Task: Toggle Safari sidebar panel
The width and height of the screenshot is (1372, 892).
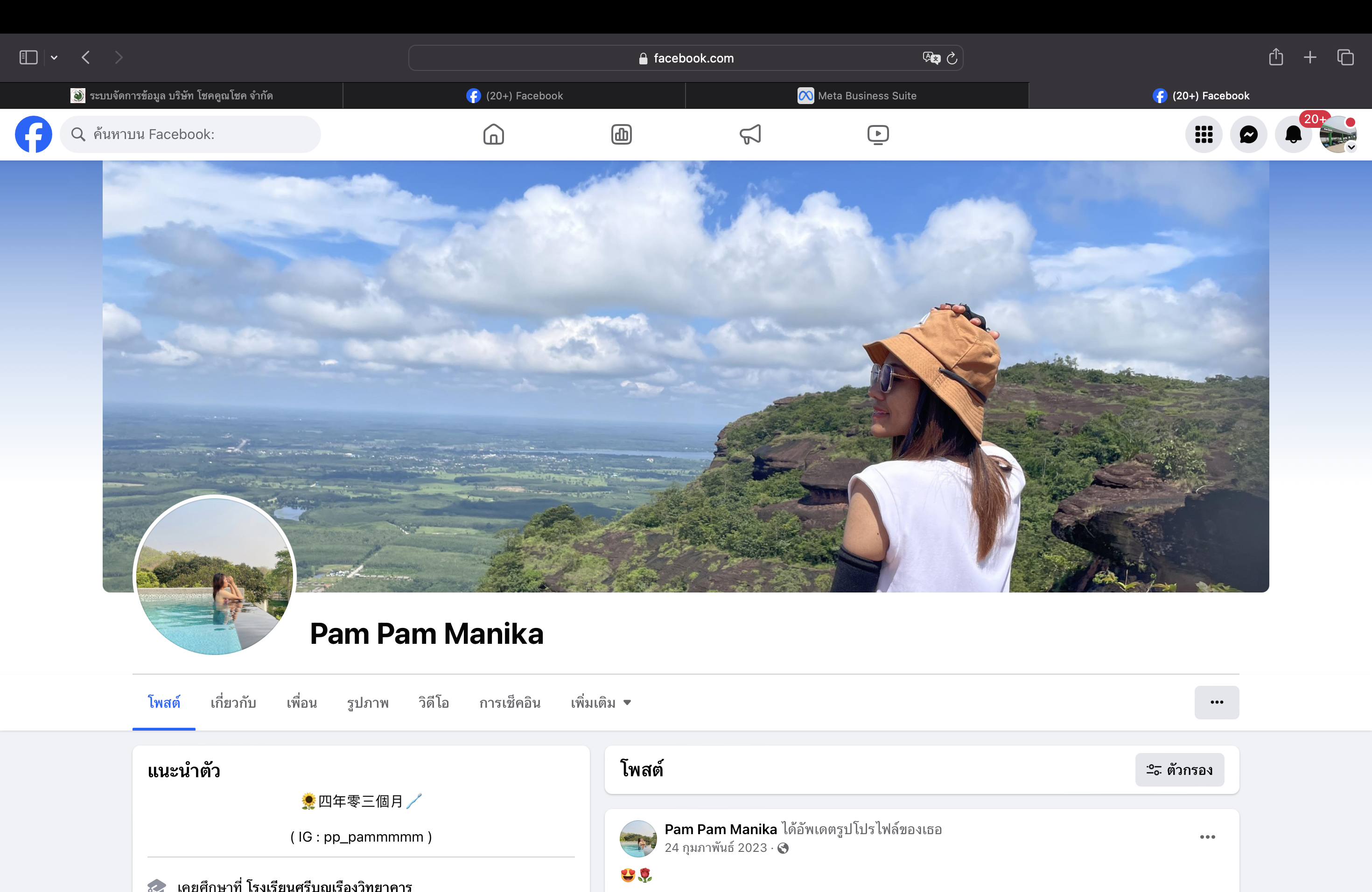Action: [x=28, y=58]
